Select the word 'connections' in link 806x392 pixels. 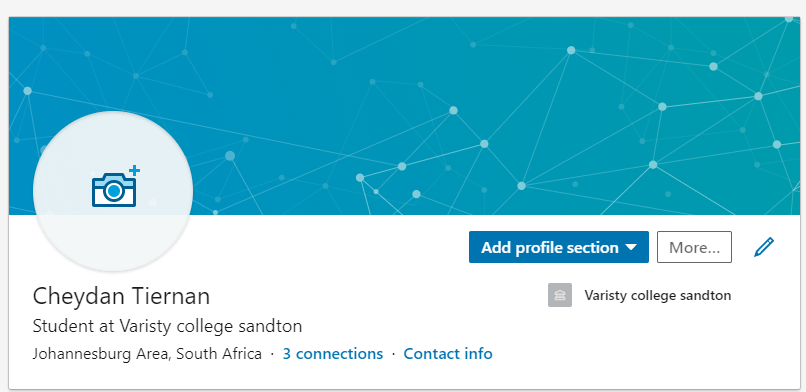coord(339,354)
